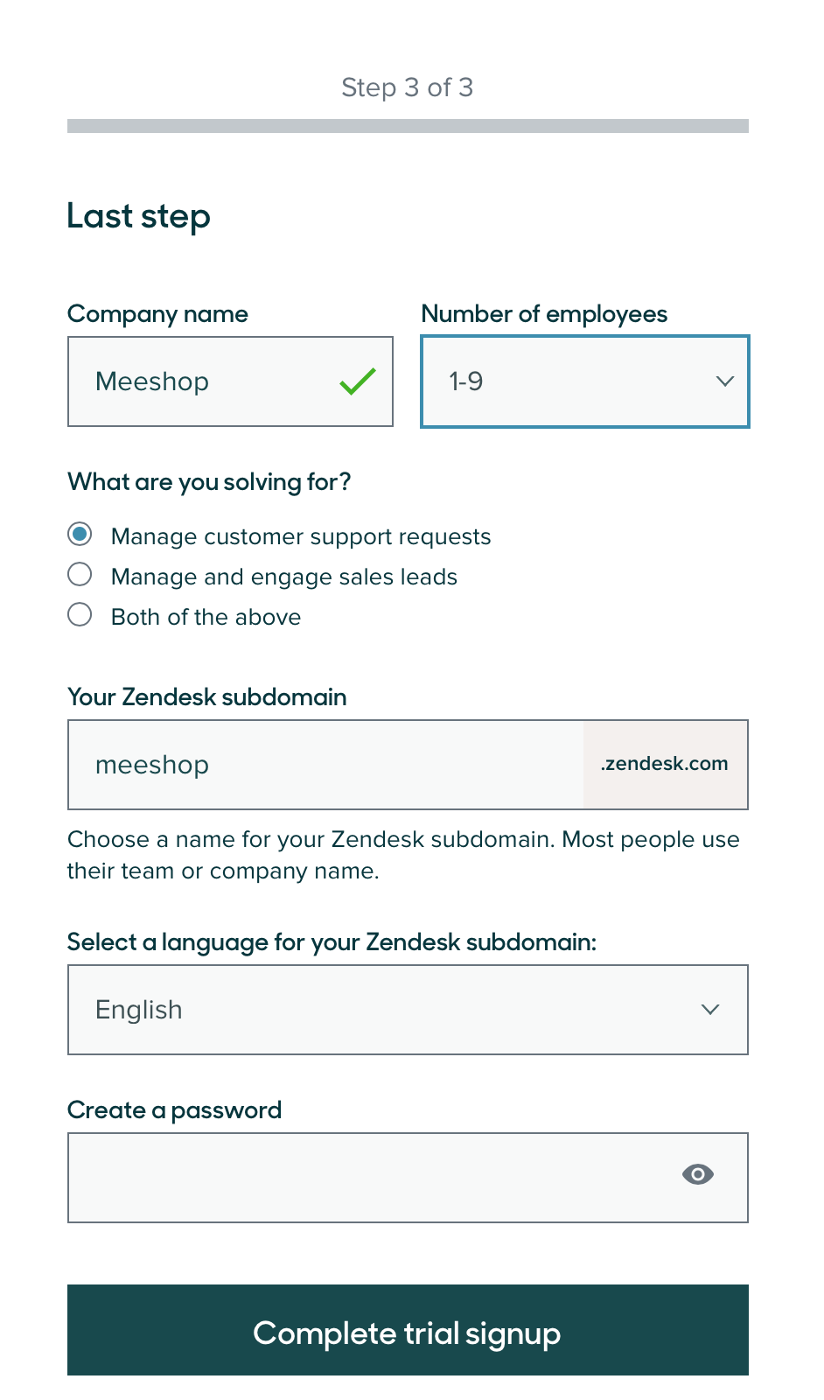Click the chevron arrow in employees dropdown

[725, 381]
